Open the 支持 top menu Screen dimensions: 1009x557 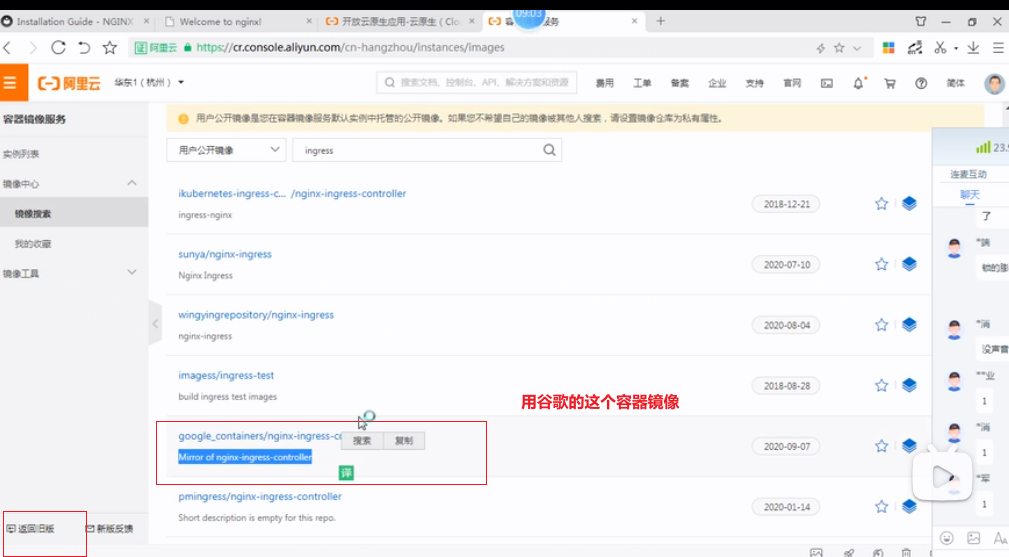[754, 83]
